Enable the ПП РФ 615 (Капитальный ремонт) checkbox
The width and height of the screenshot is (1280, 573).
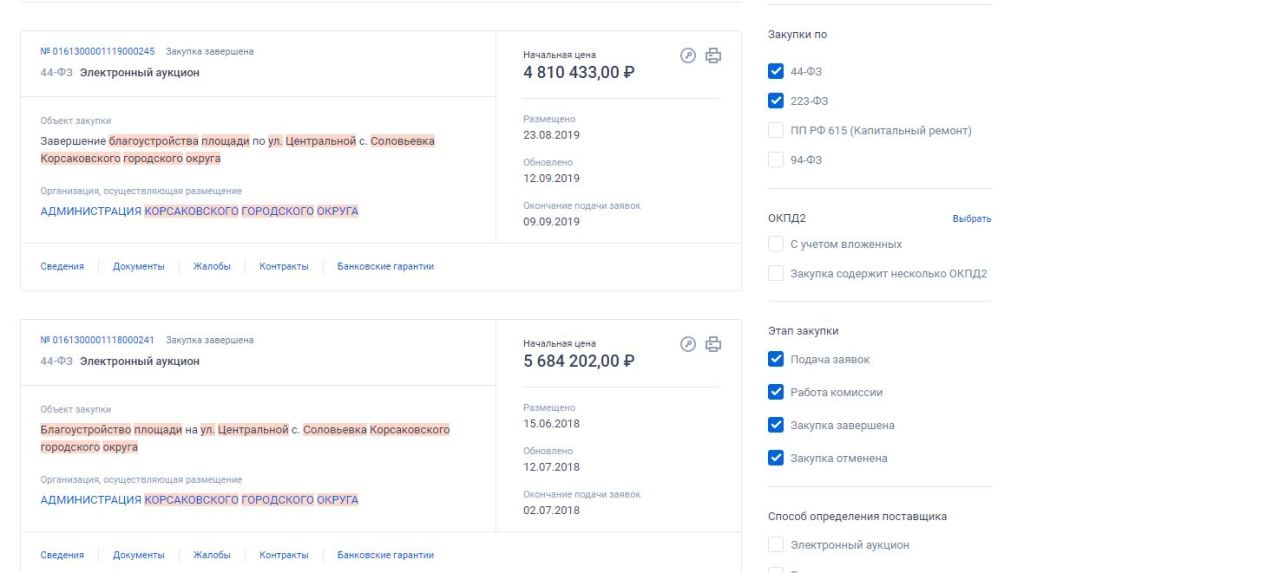776,130
